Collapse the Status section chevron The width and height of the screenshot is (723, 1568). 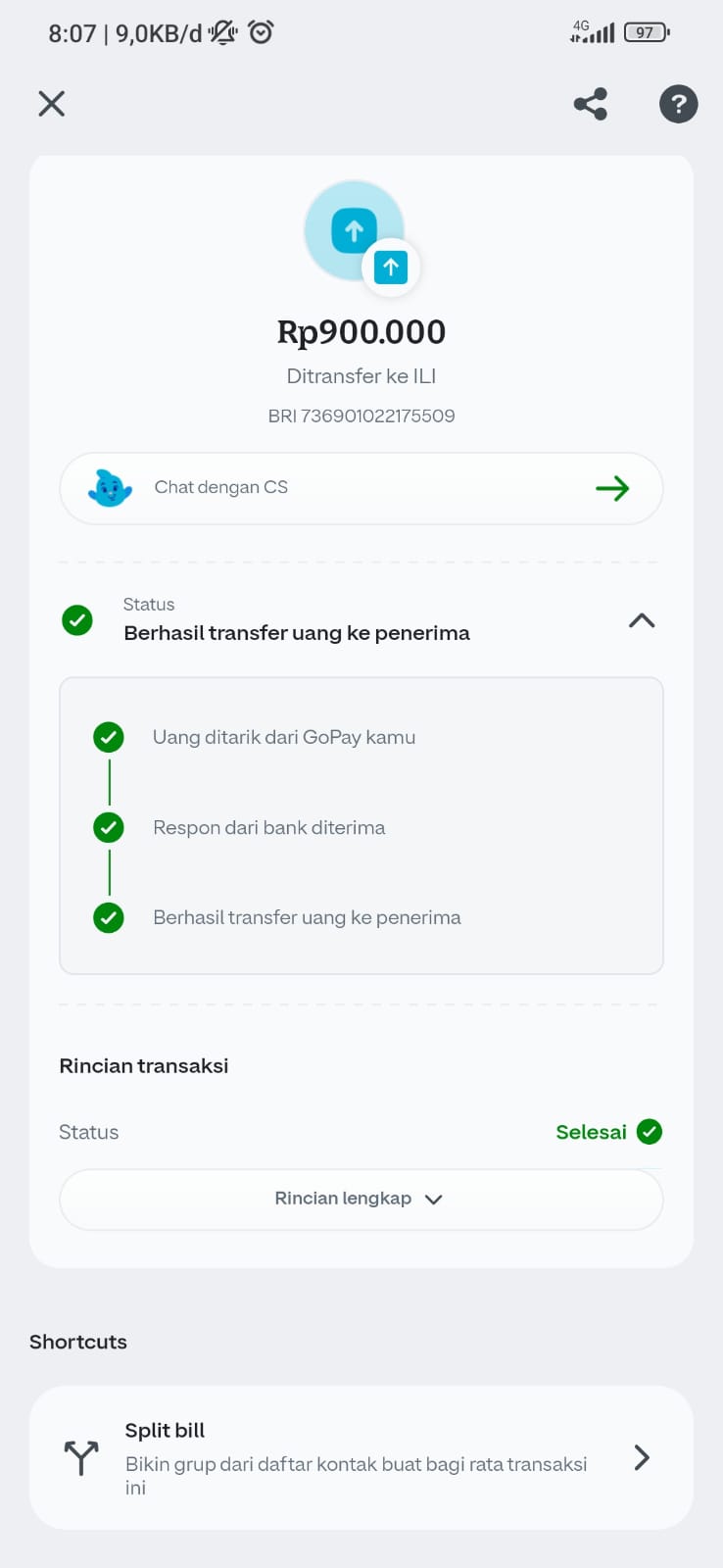tap(642, 620)
